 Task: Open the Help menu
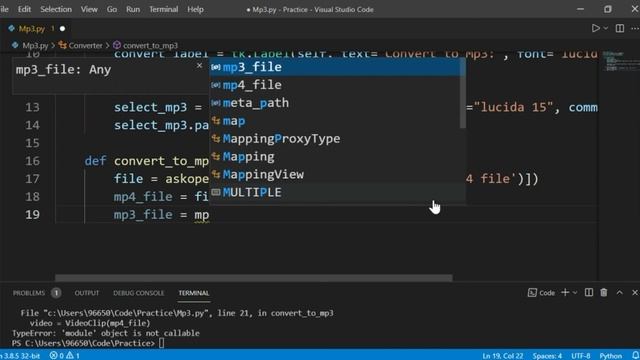(196, 9)
